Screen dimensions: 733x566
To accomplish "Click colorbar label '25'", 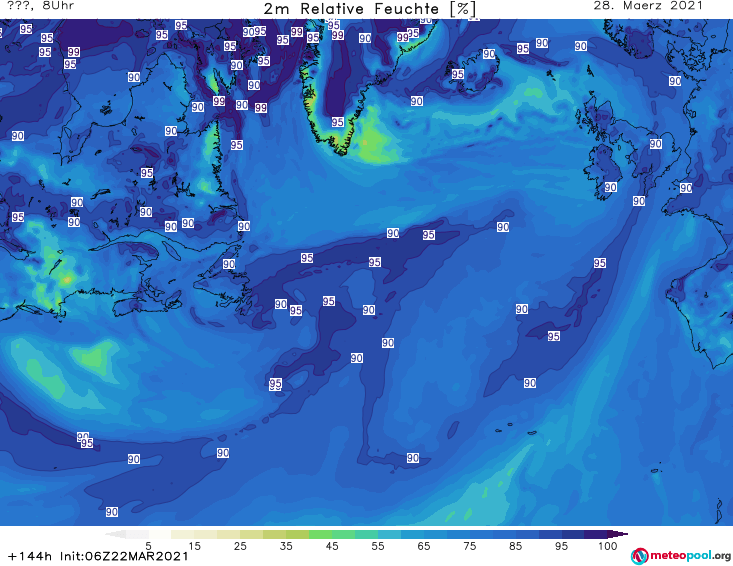I will (240, 546).
